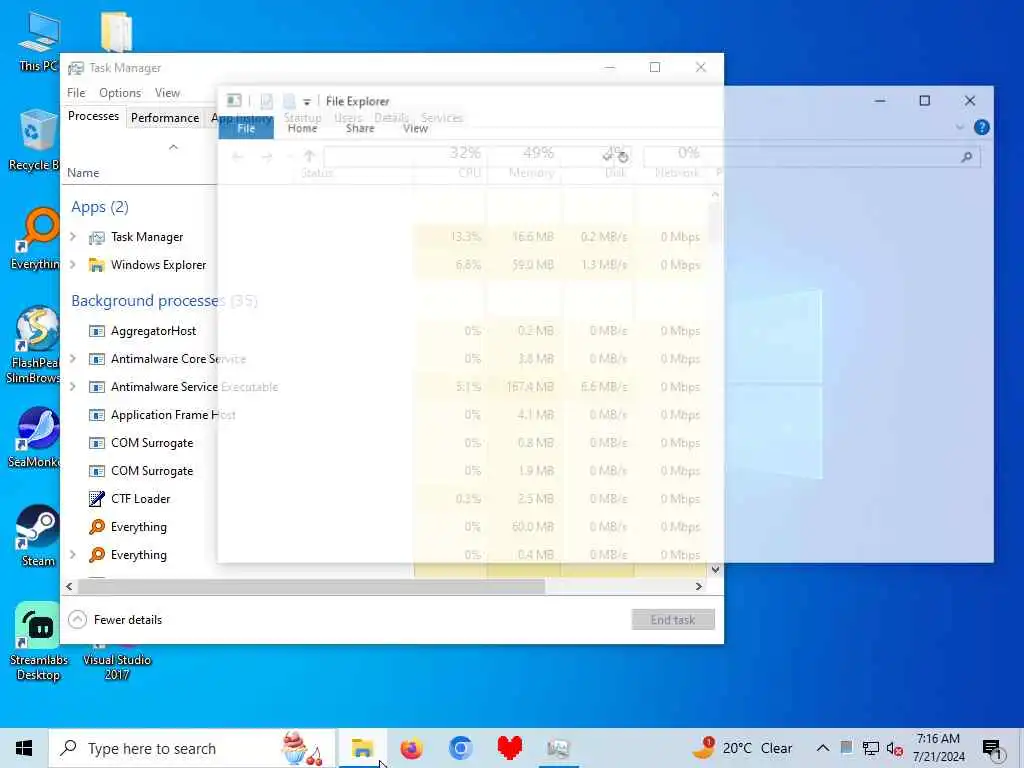1024x768 pixels.
Task: Click the Apps (2) group header
Action: coord(100,207)
